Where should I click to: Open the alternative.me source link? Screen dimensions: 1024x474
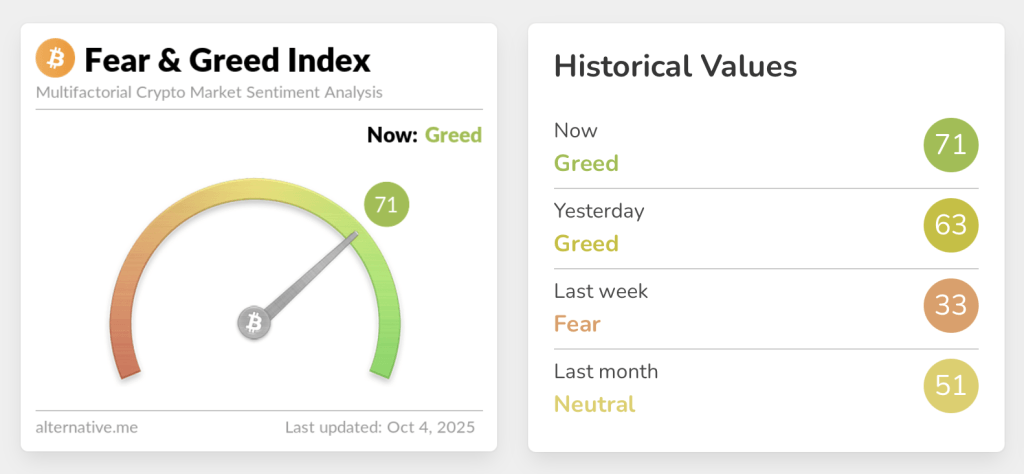[87, 427]
